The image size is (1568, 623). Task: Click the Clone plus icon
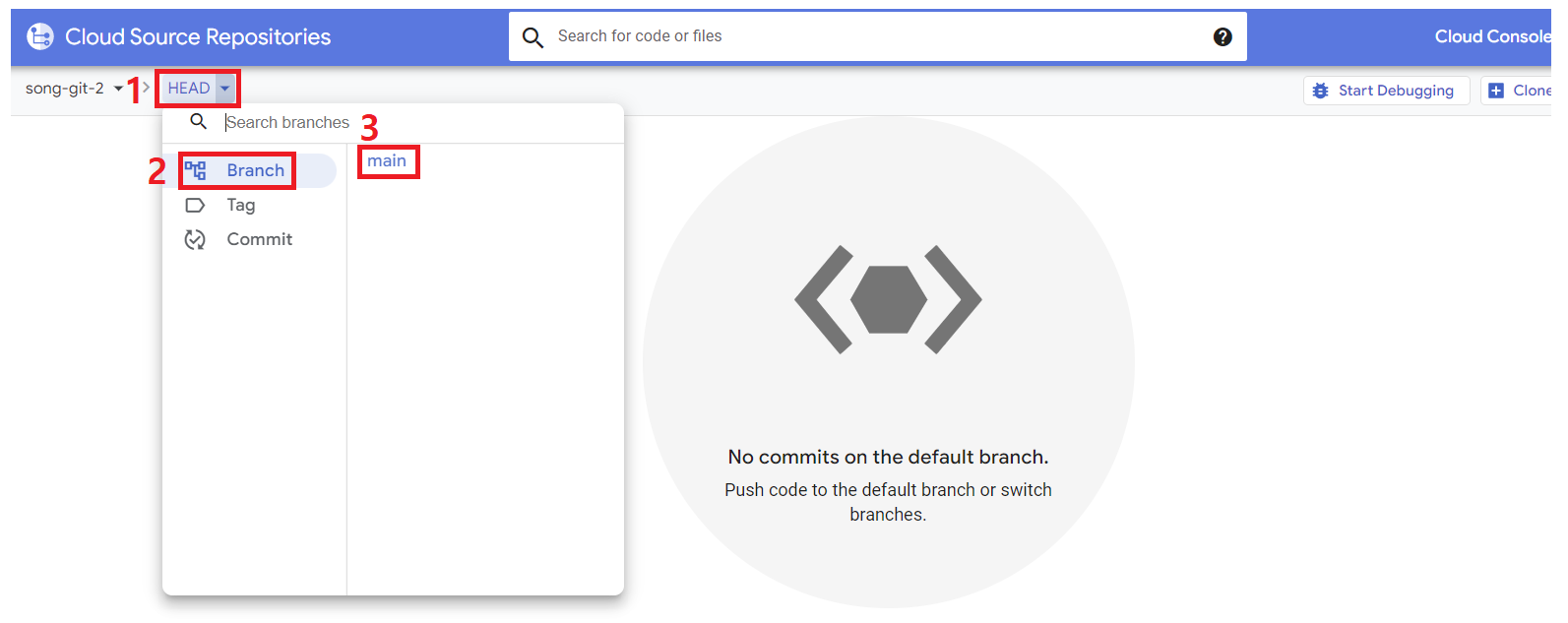tap(1496, 91)
